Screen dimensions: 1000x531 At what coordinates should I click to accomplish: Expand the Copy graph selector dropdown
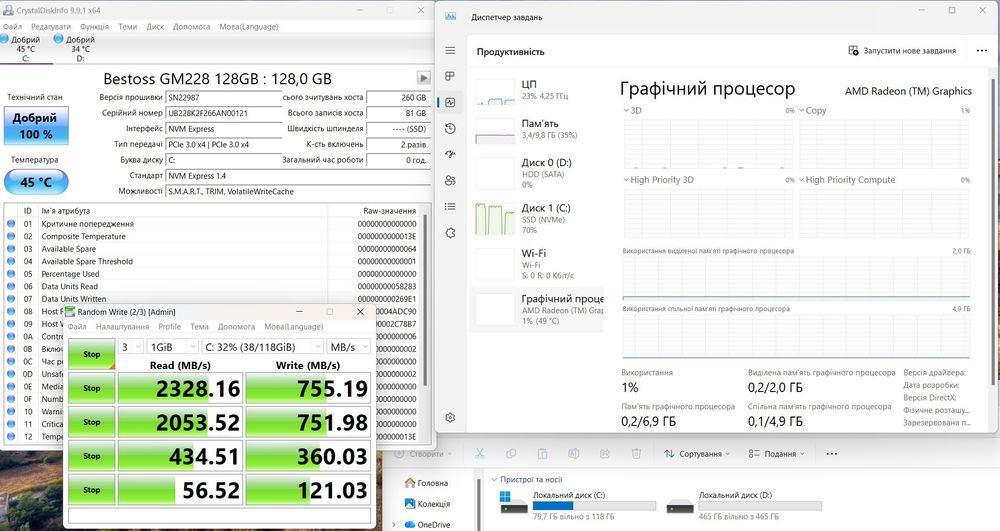[x=812, y=110]
